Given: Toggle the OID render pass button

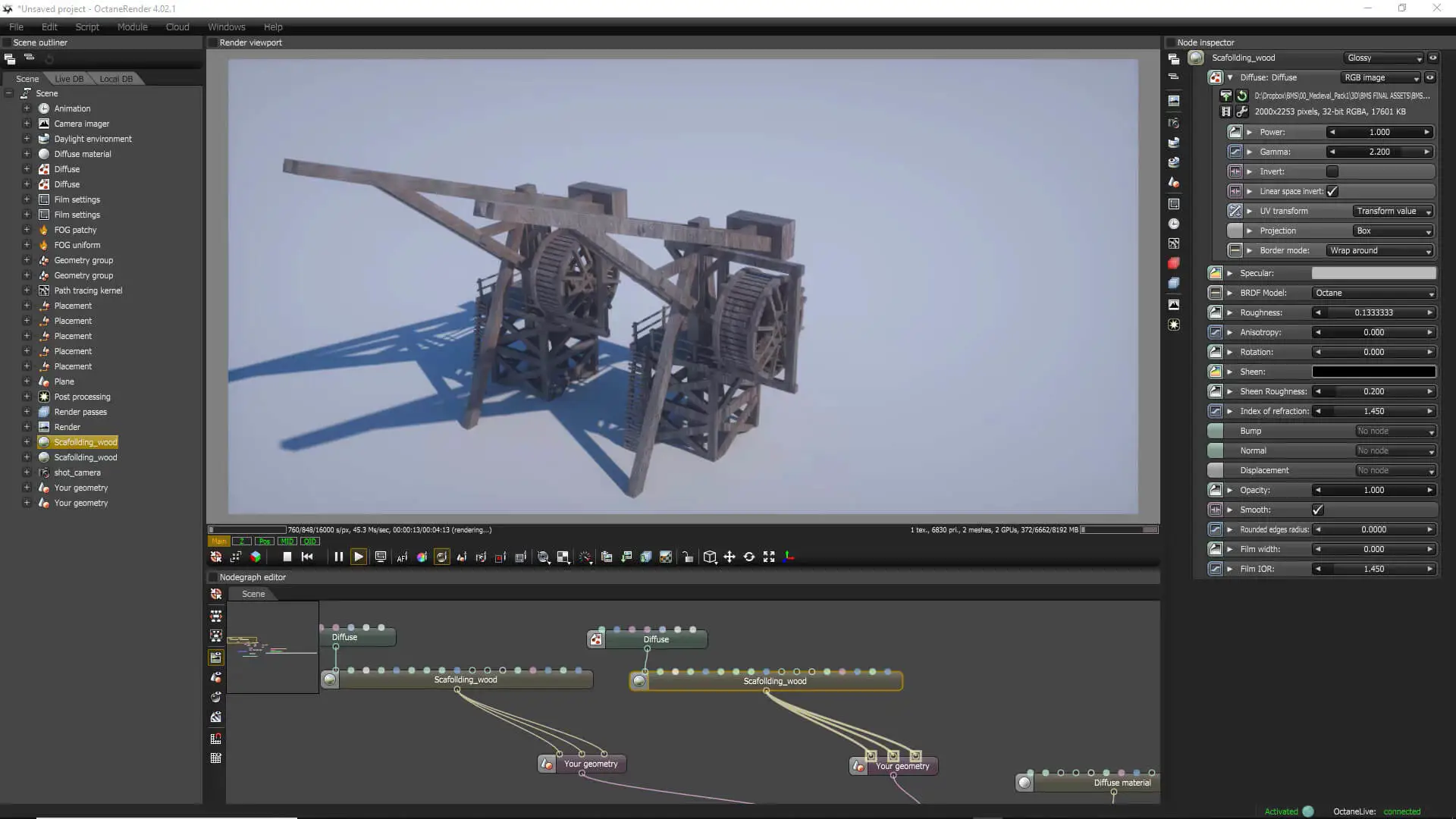Looking at the screenshot, I should tap(310, 541).
